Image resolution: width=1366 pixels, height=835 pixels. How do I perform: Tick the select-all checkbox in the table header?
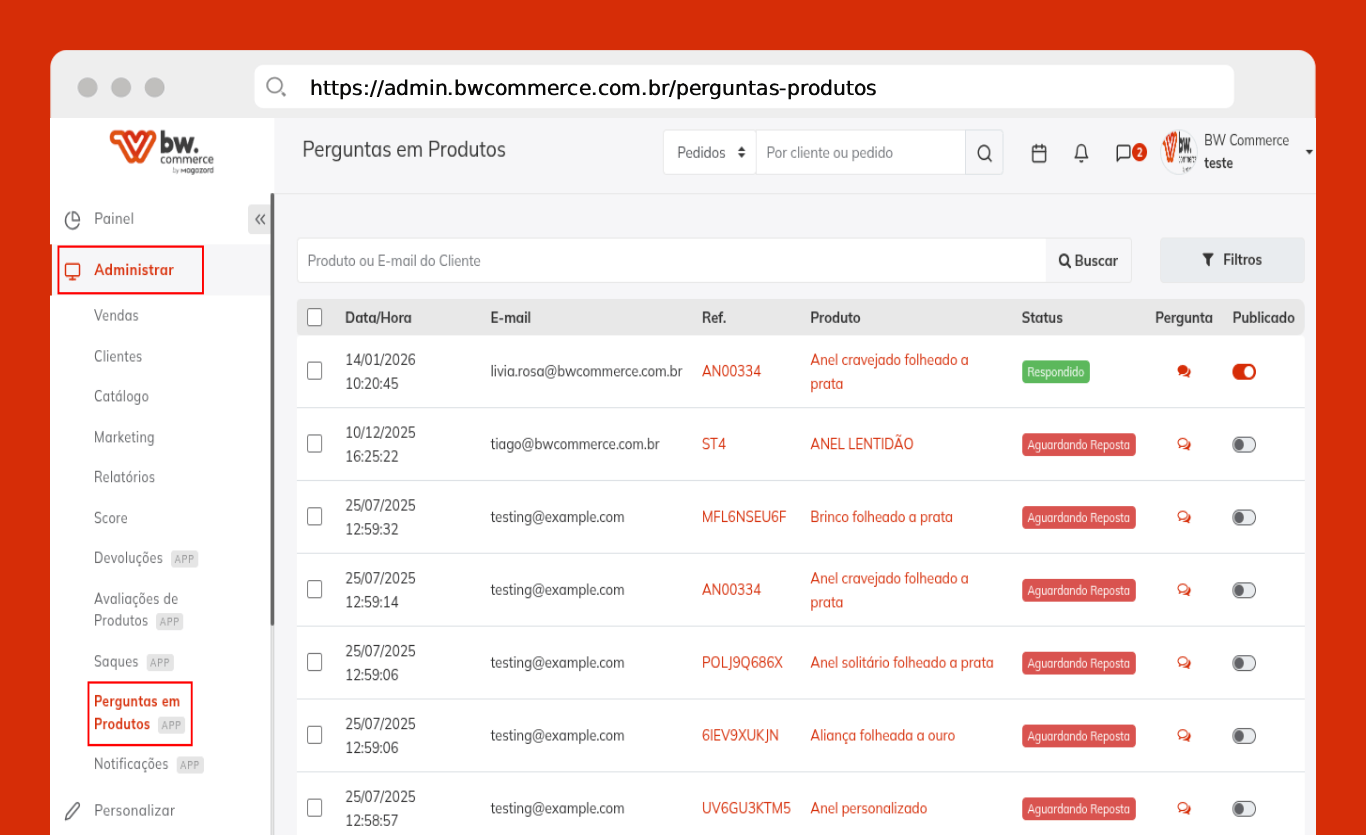pos(315,317)
